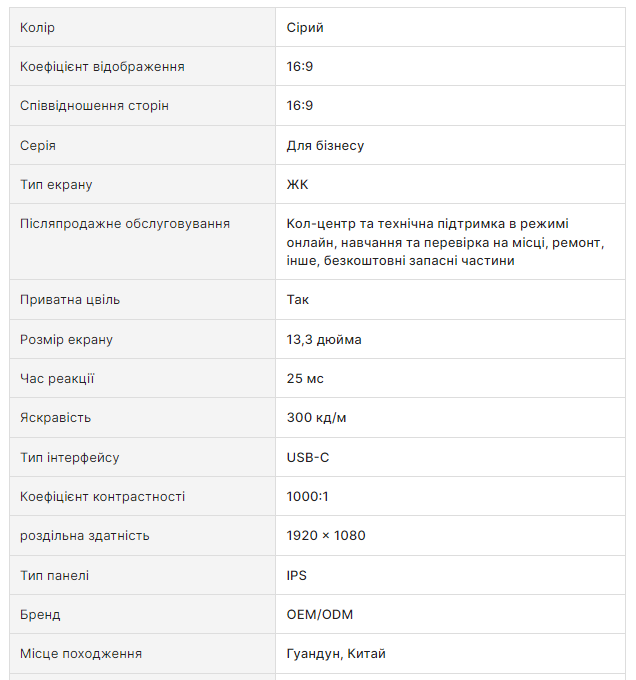The width and height of the screenshot is (636, 680).
Task: Click the "ЖК" screen type value
Action: (298, 184)
